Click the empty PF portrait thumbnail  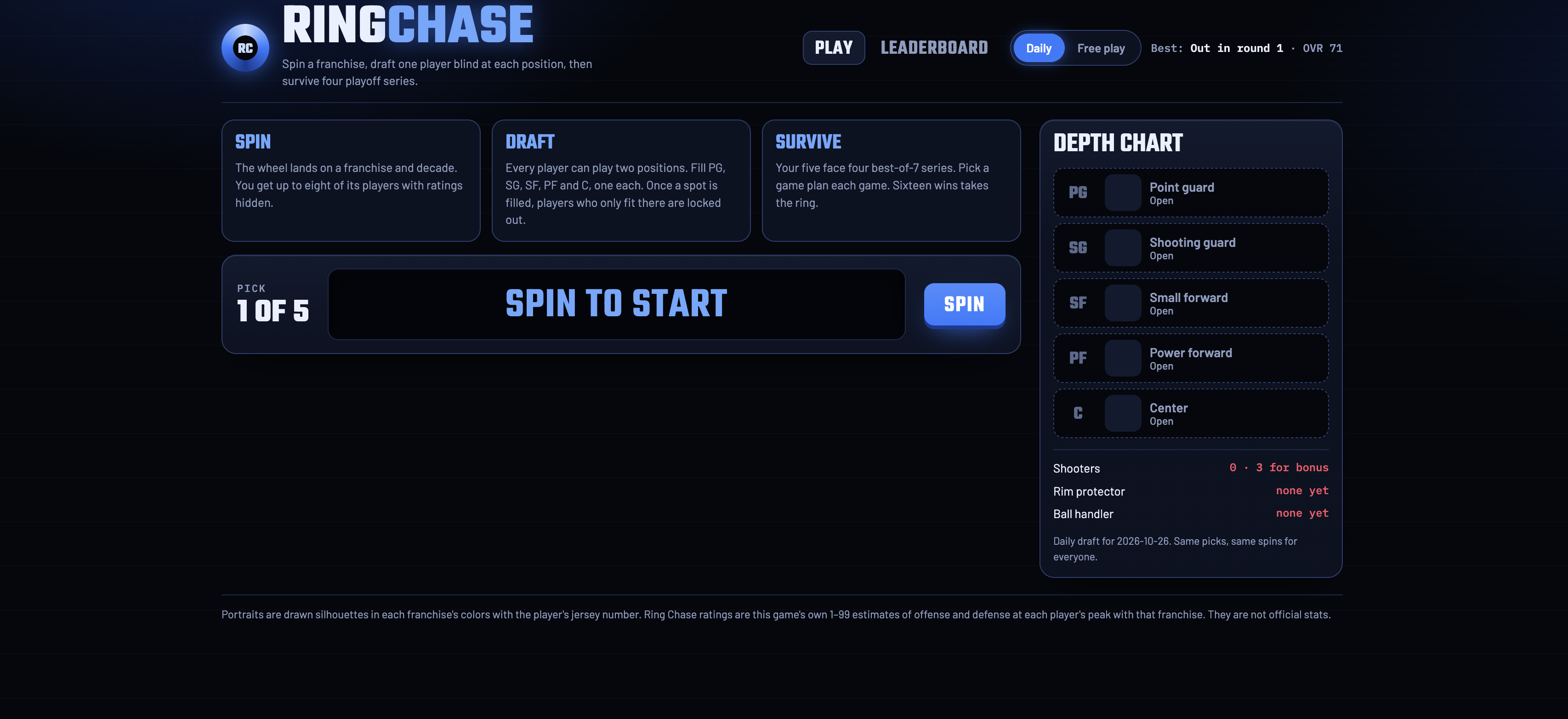tap(1122, 358)
